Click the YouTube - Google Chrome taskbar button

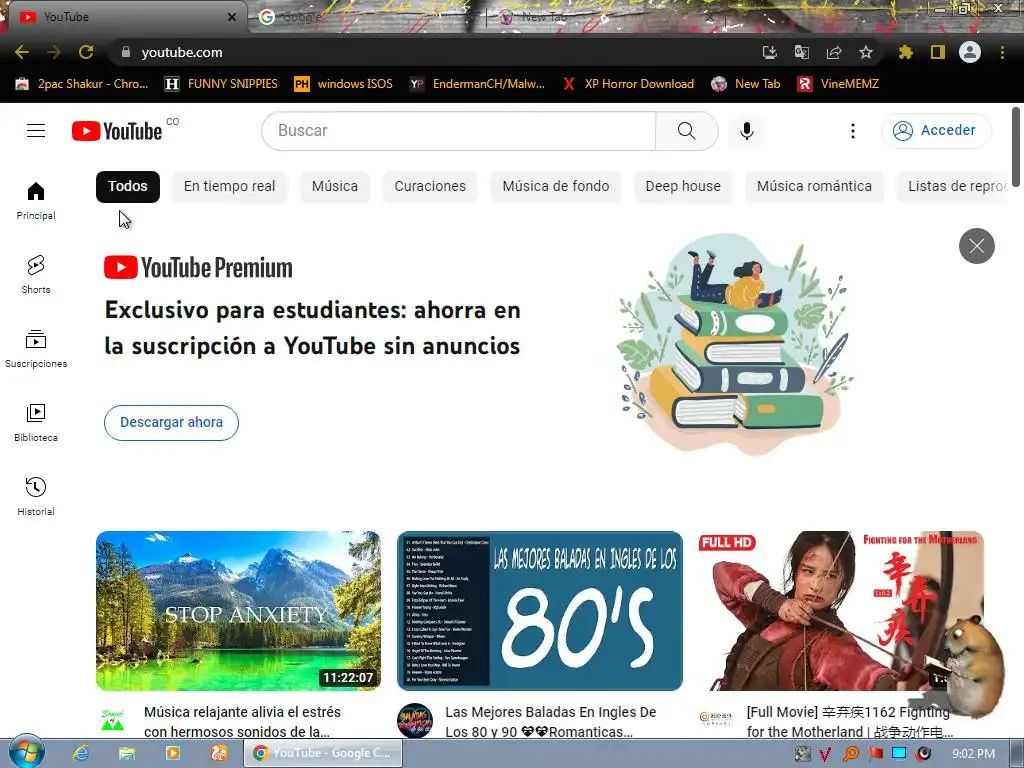323,754
